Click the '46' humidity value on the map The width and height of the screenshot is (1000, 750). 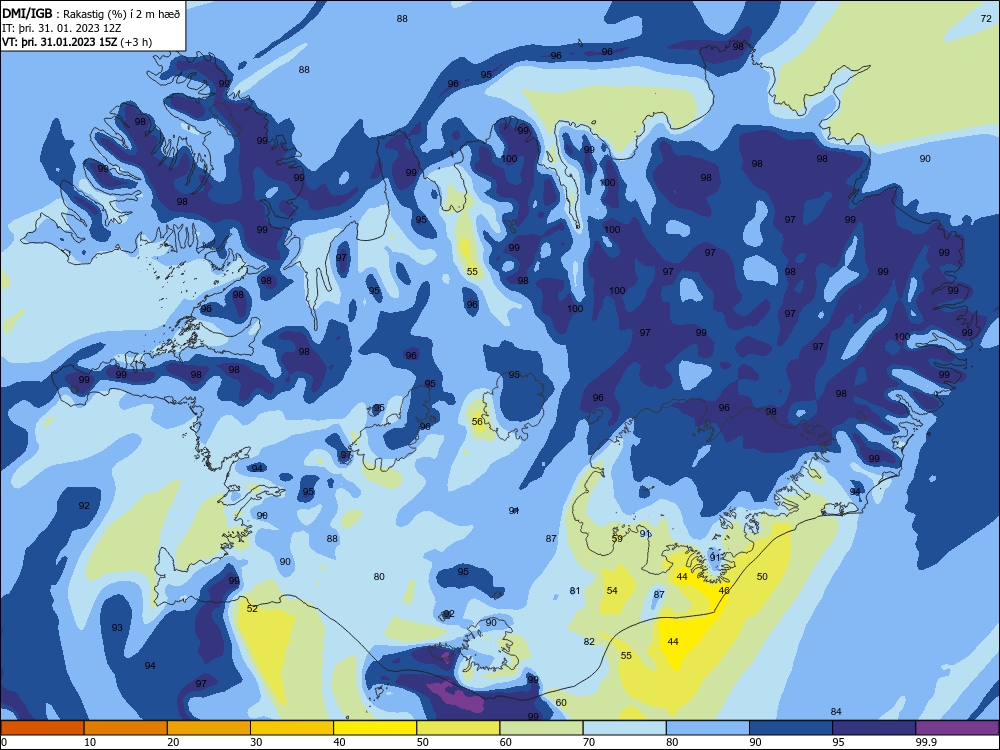tap(724, 590)
